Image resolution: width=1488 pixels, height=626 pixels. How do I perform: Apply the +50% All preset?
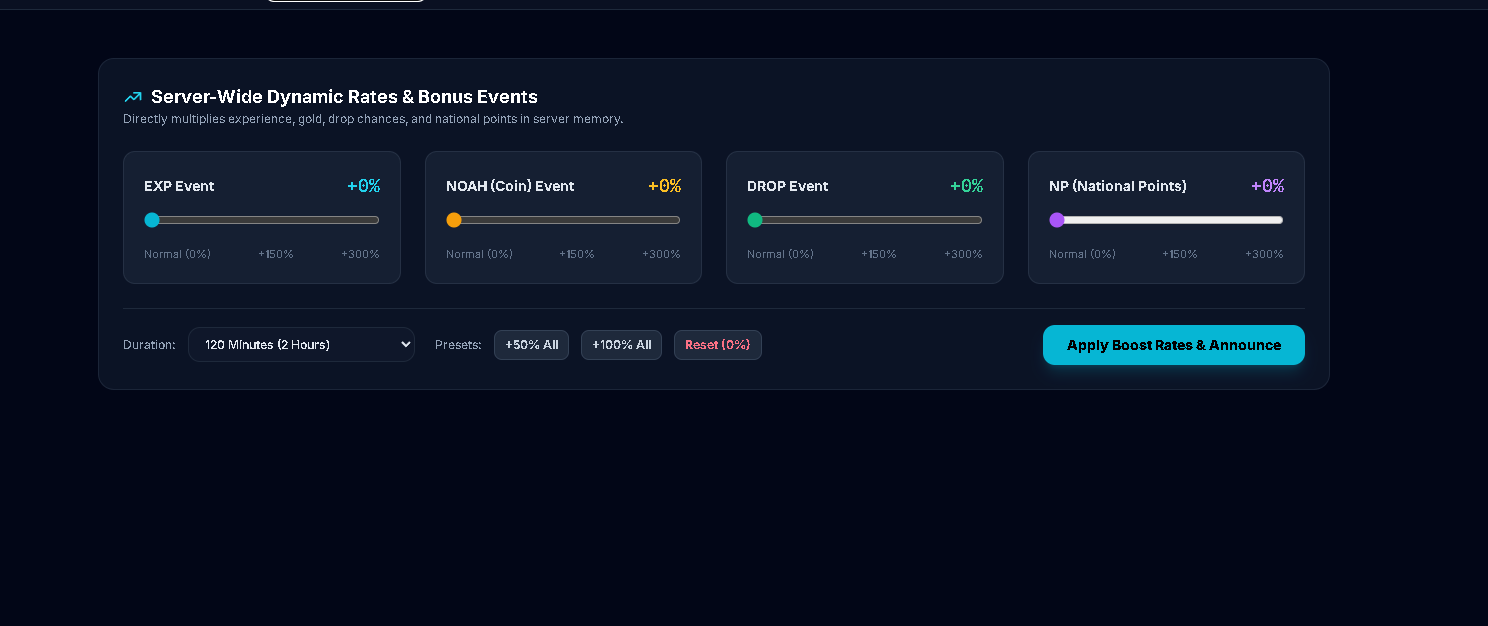(531, 345)
